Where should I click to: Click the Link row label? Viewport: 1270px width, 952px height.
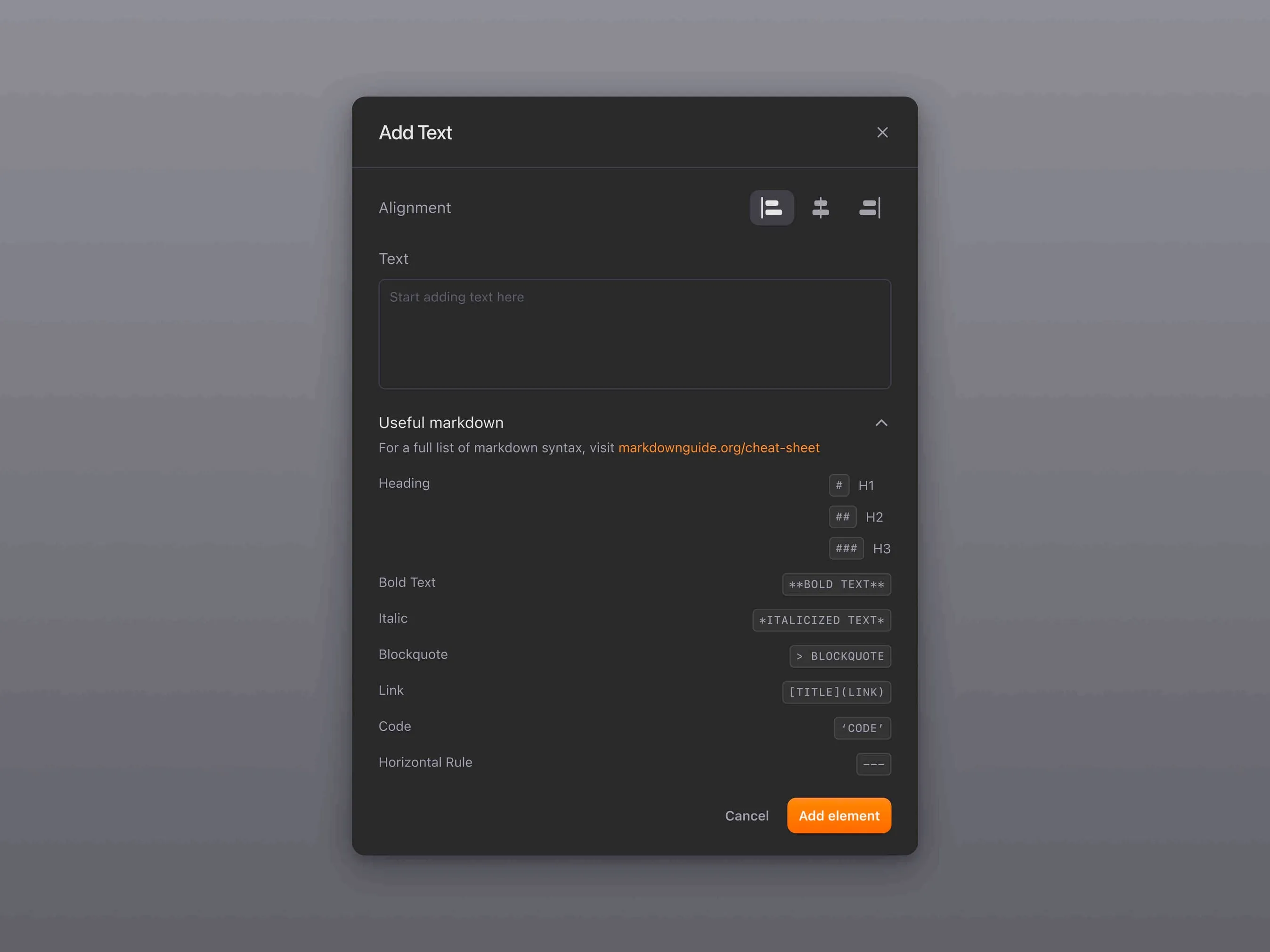click(x=391, y=690)
